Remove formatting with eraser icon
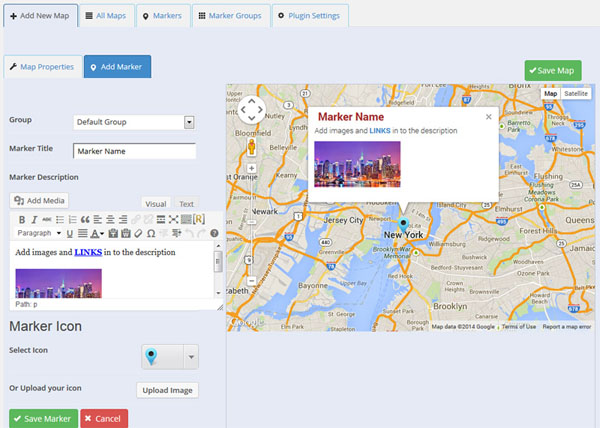Screen dimensions: 600x428 coord(139,233)
